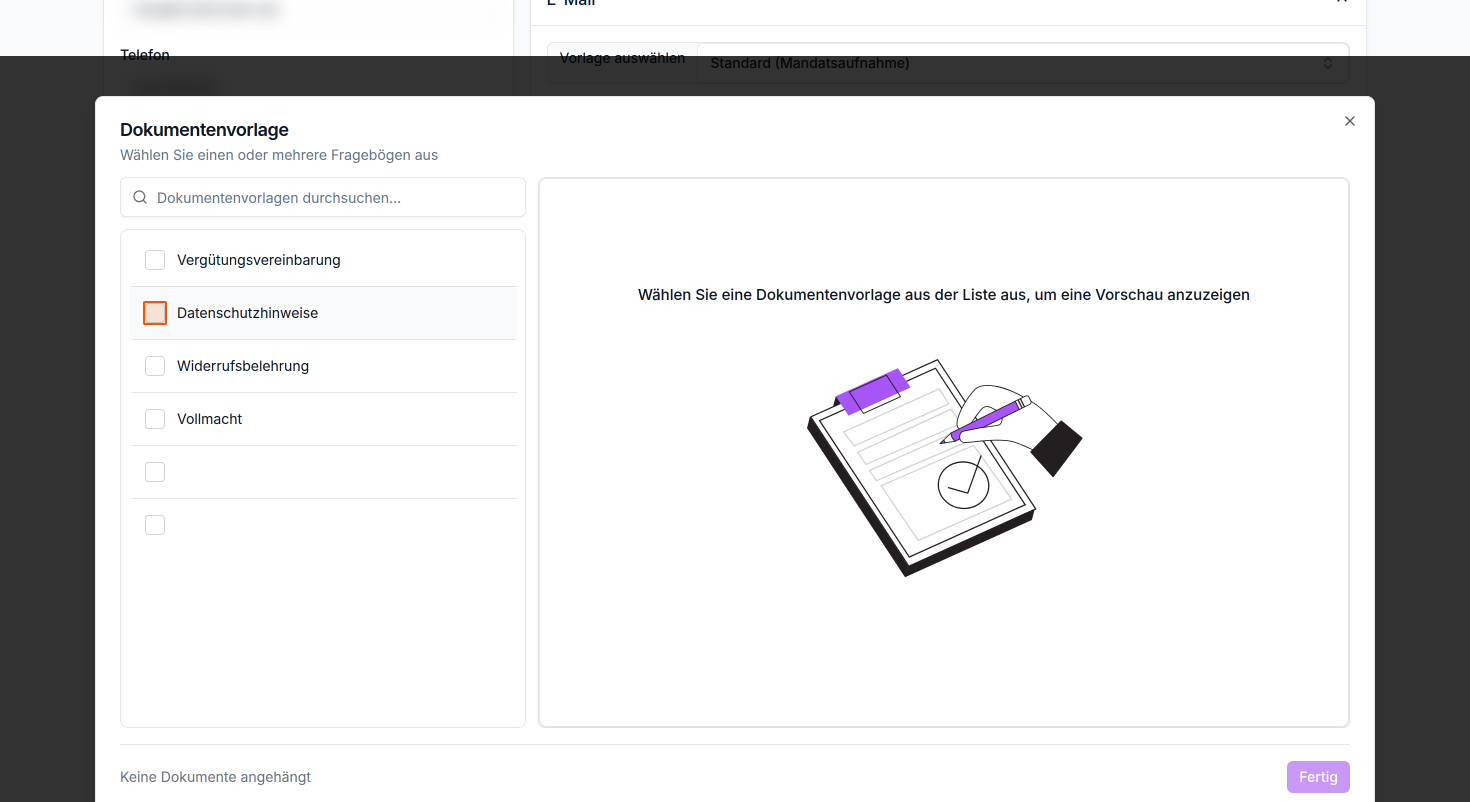Click the preview hint 'Wählen Sie eine Dokumentenvorlage aus der Liste'

click(944, 295)
